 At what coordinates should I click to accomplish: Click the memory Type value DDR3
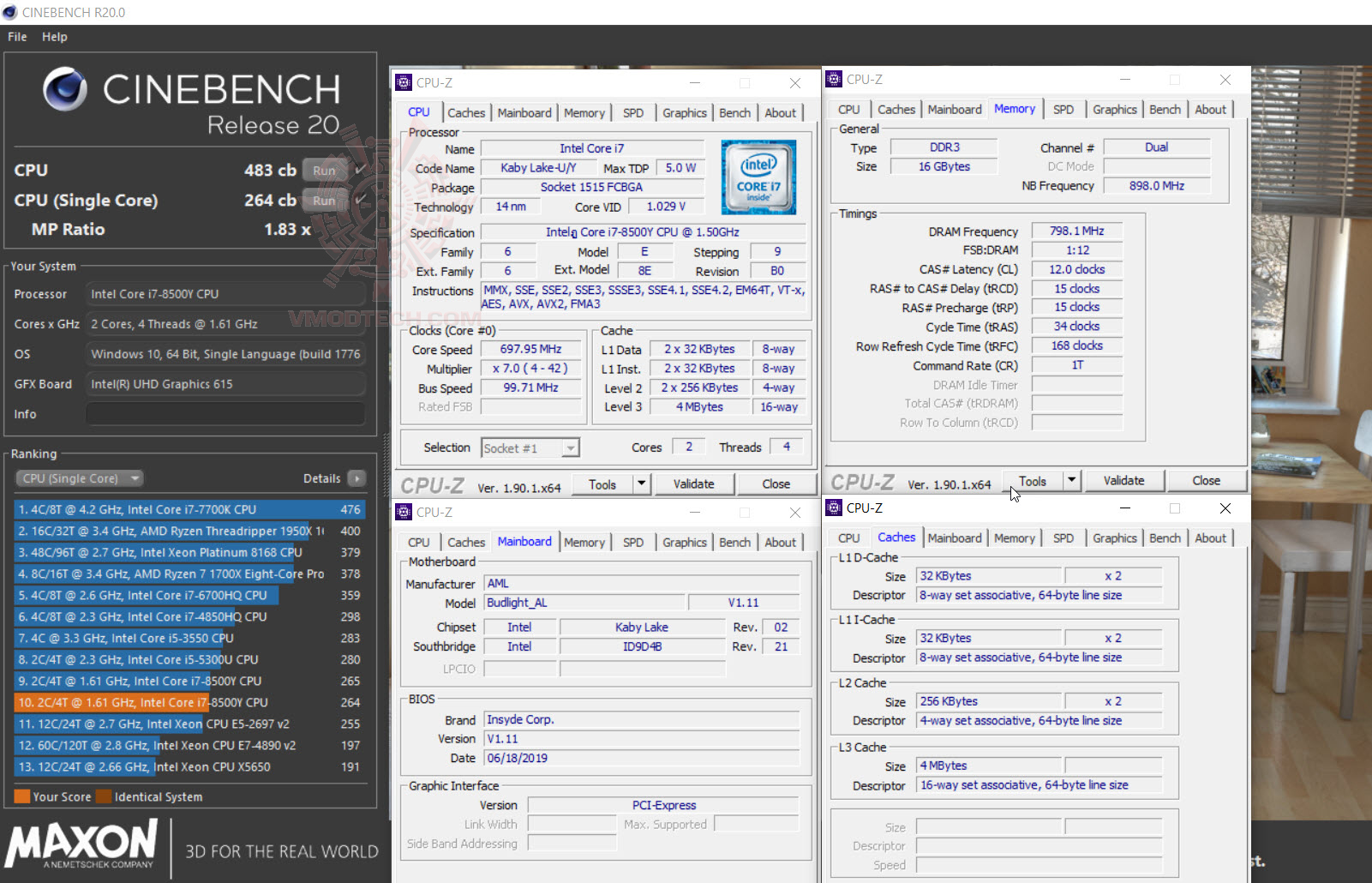(x=945, y=147)
